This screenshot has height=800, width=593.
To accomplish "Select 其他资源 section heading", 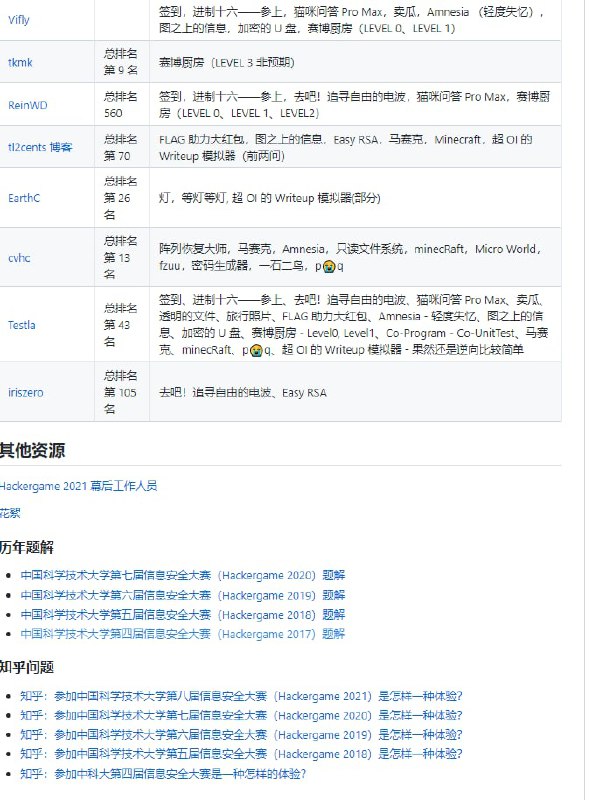I will [32, 450].
